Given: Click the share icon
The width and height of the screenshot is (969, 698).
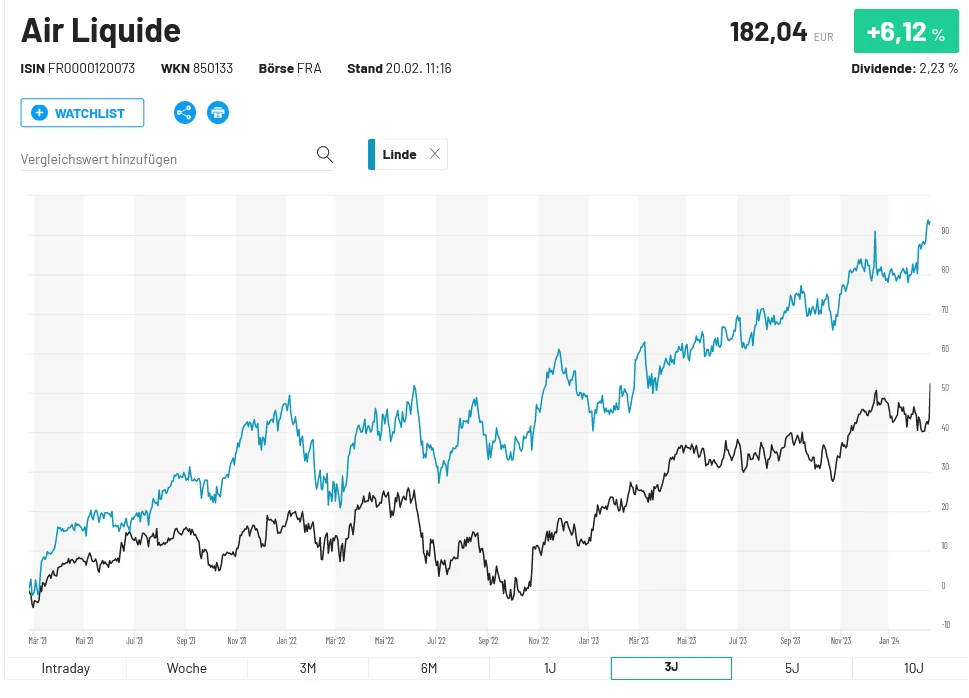Looking at the screenshot, I should [184, 113].
